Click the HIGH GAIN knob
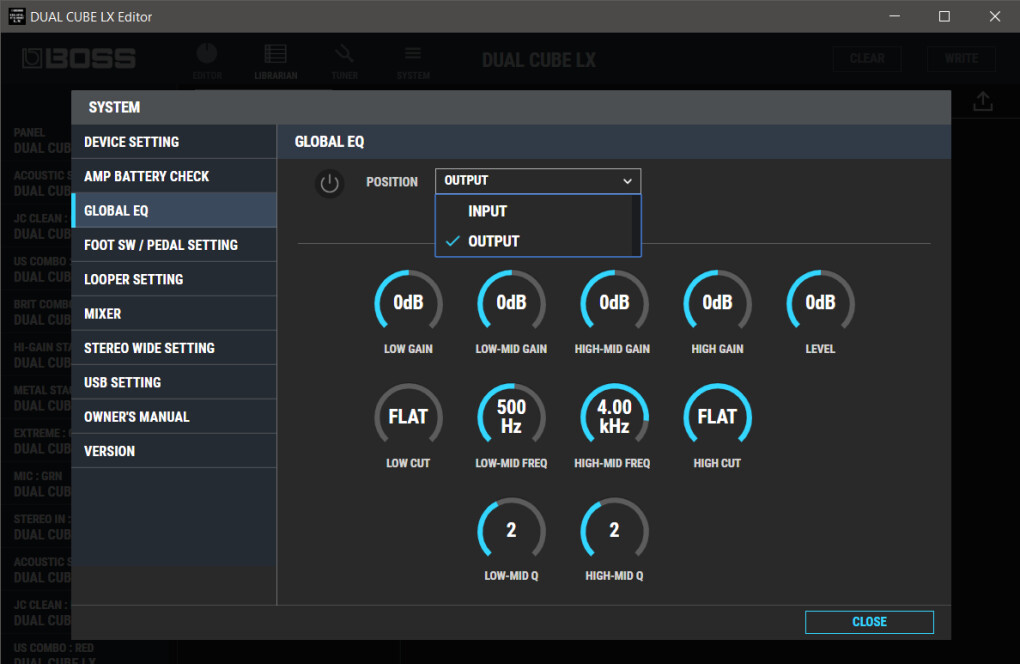Image resolution: width=1020 pixels, height=664 pixels. [717, 302]
